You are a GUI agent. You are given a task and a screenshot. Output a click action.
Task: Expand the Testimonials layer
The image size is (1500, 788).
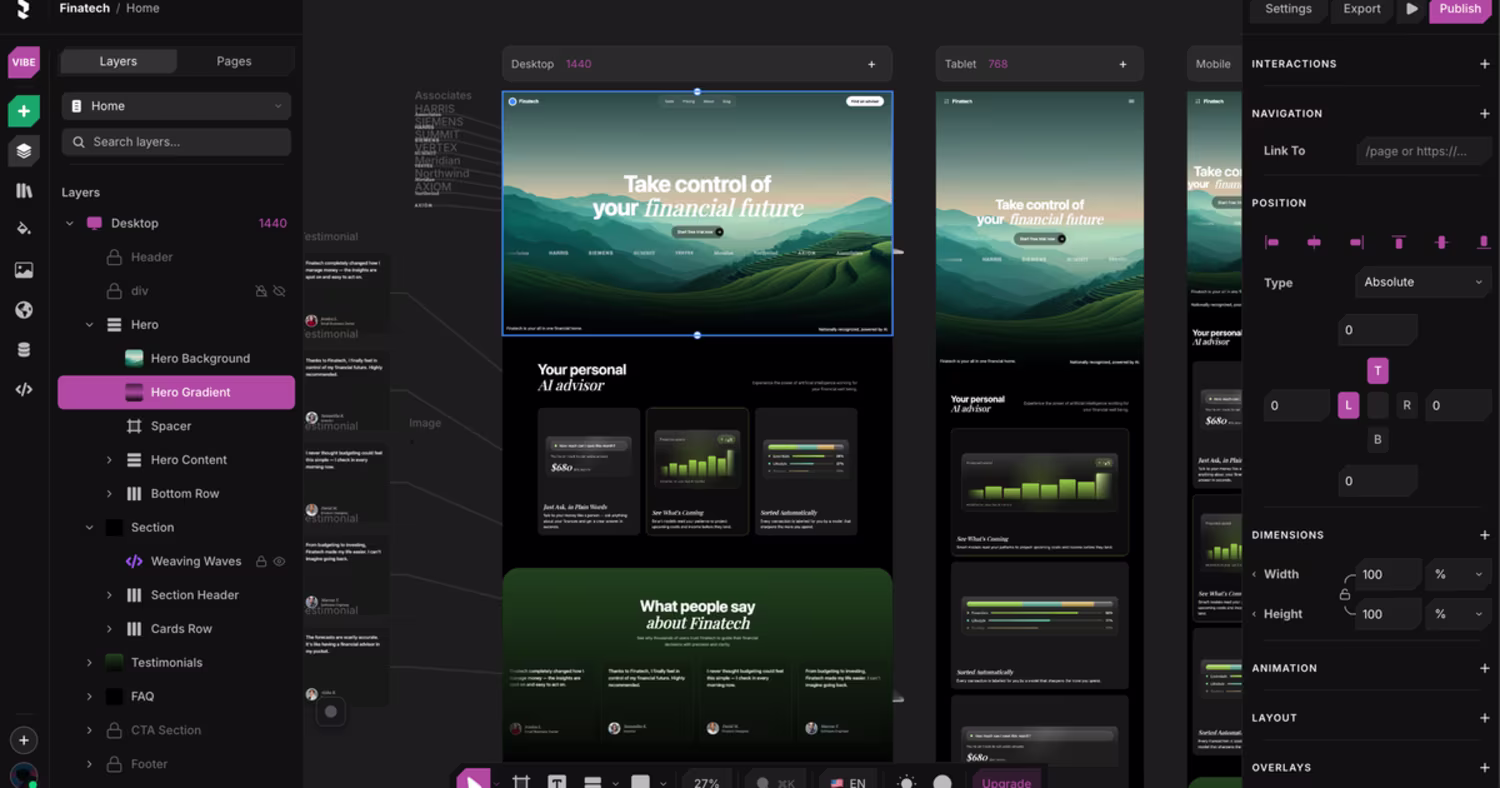tap(89, 663)
